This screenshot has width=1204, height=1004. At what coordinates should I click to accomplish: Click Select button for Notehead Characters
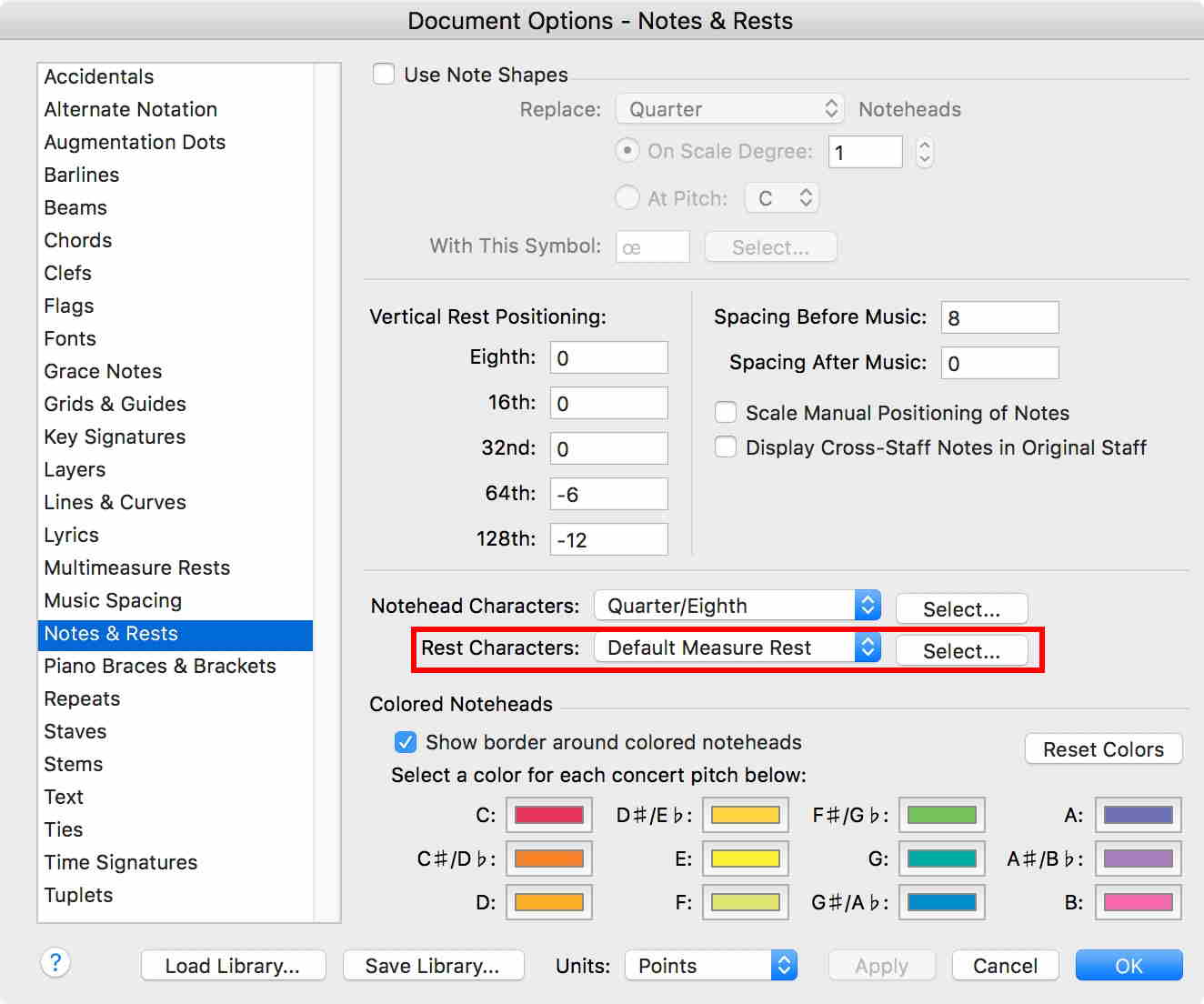[x=962, y=609]
